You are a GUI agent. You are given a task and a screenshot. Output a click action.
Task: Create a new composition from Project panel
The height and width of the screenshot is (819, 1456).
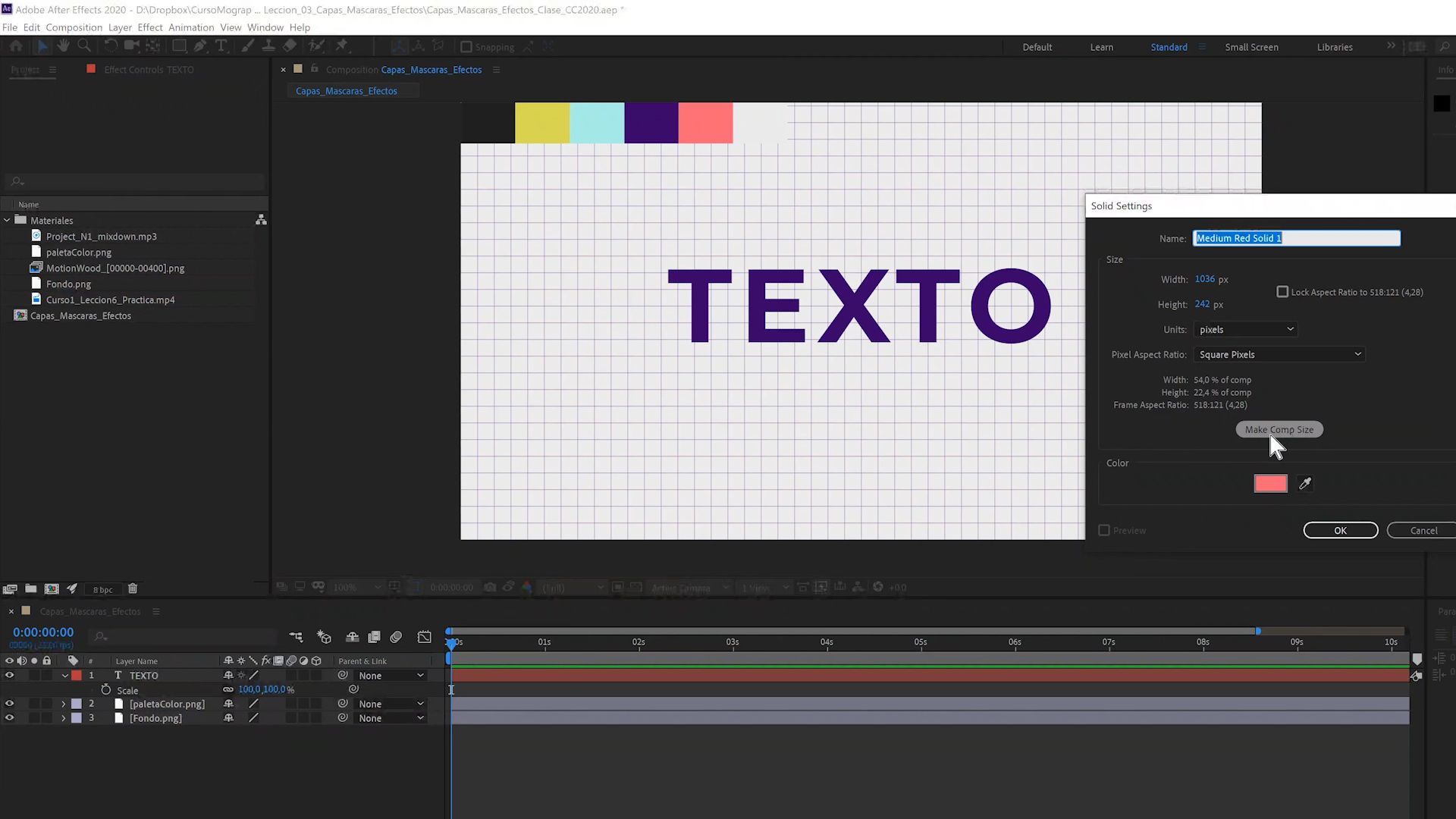52,589
